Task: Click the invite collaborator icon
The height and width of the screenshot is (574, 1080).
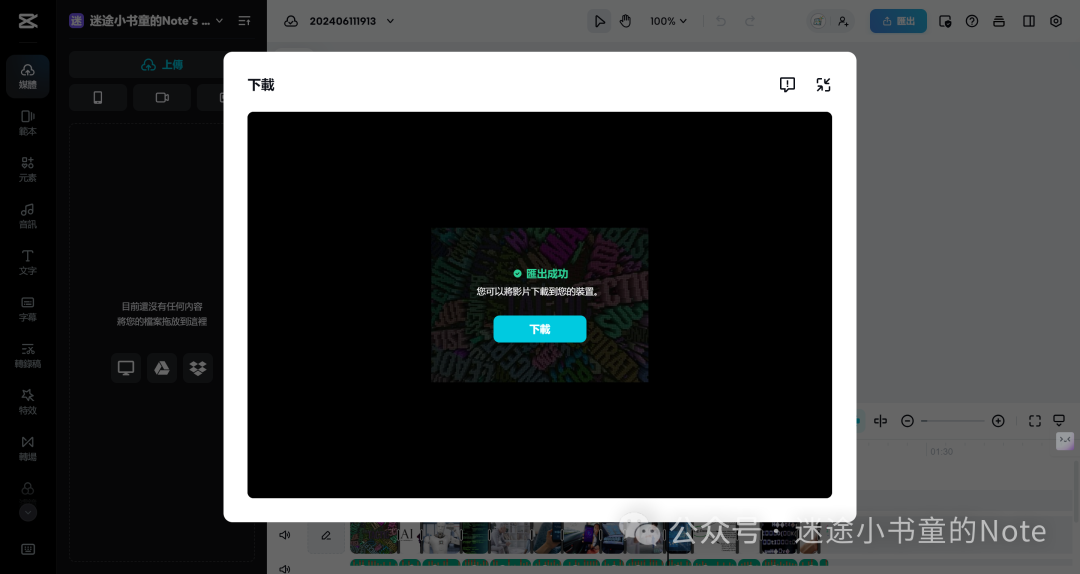Action: click(842, 21)
